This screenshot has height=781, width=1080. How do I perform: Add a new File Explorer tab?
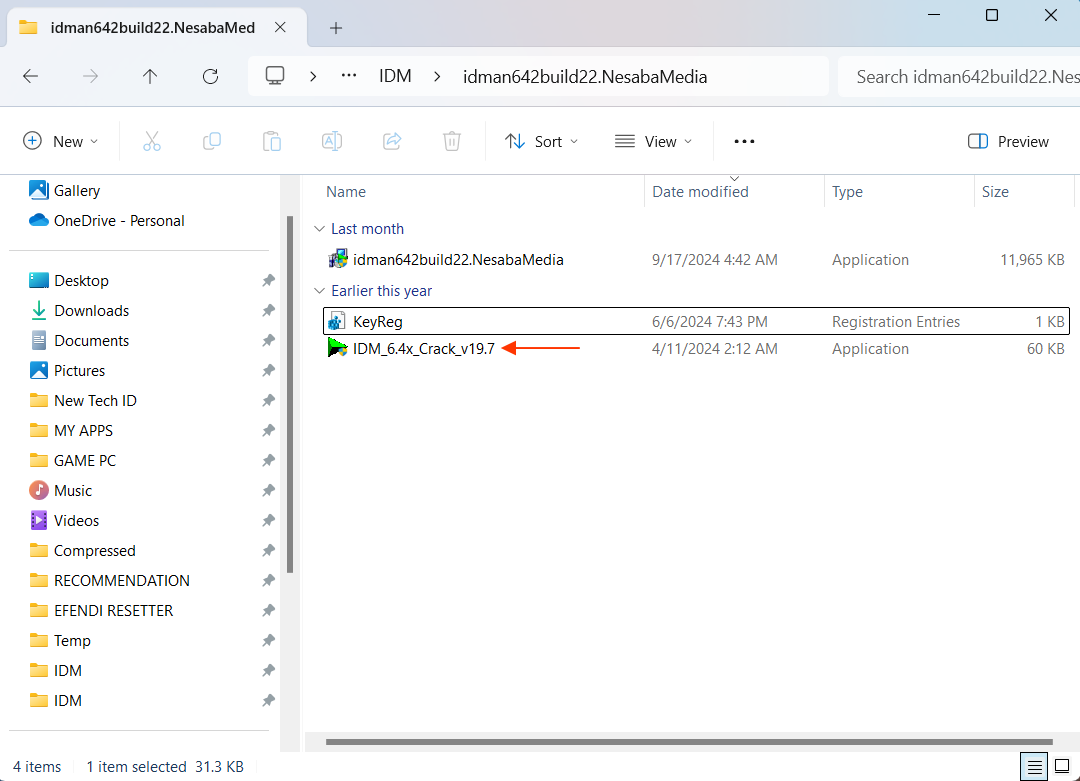click(335, 28)
